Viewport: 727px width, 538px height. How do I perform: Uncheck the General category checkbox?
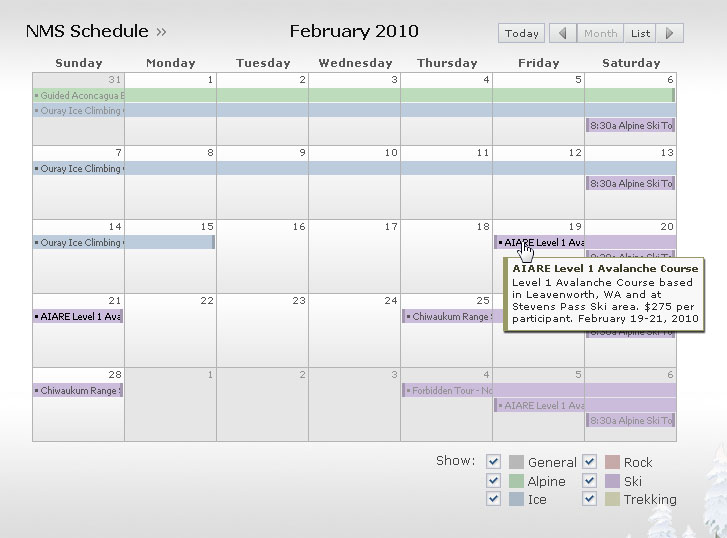(x=493, y=462)
